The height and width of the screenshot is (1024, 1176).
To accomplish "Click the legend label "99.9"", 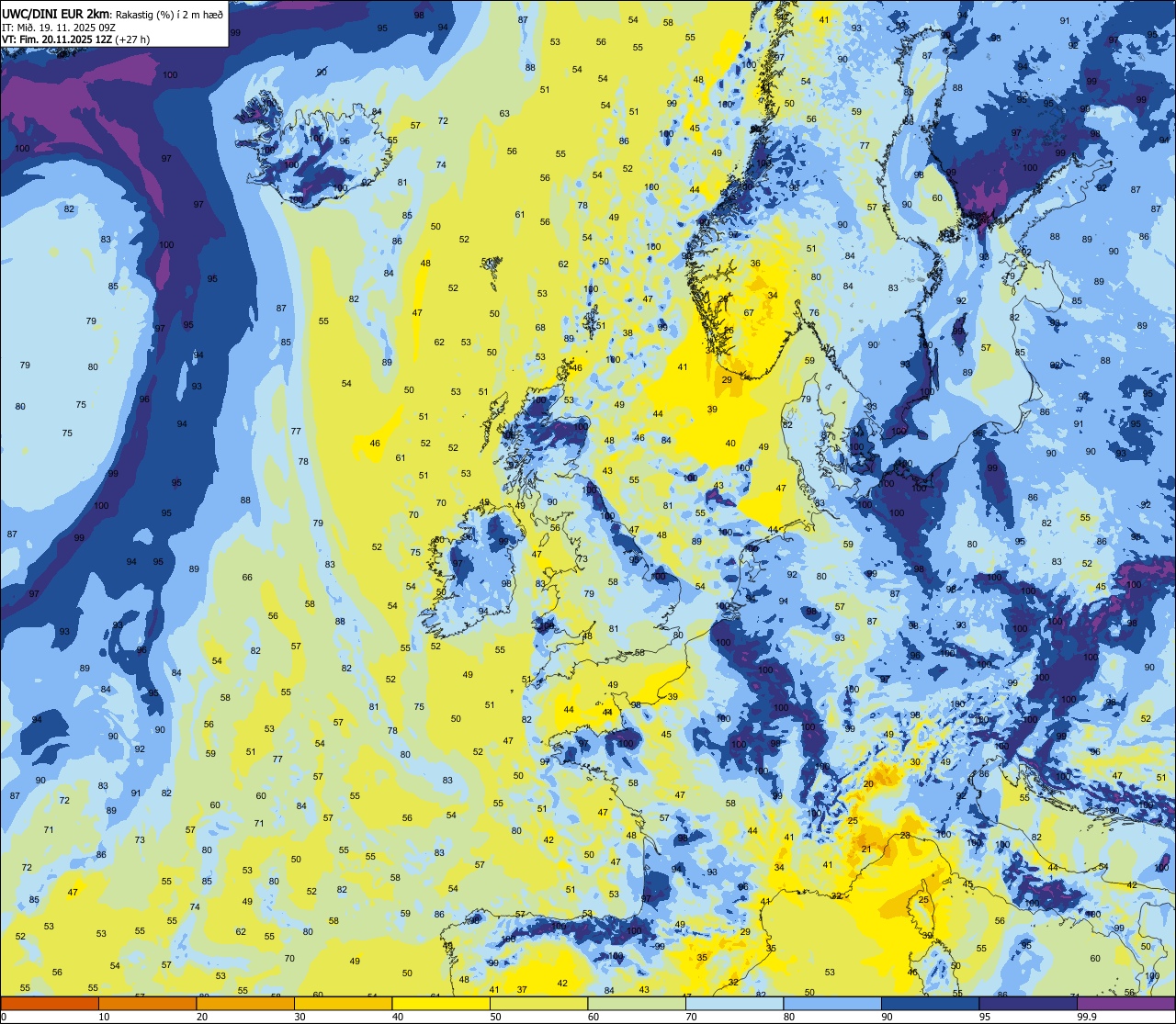I will click(x=1087, y=1017).
